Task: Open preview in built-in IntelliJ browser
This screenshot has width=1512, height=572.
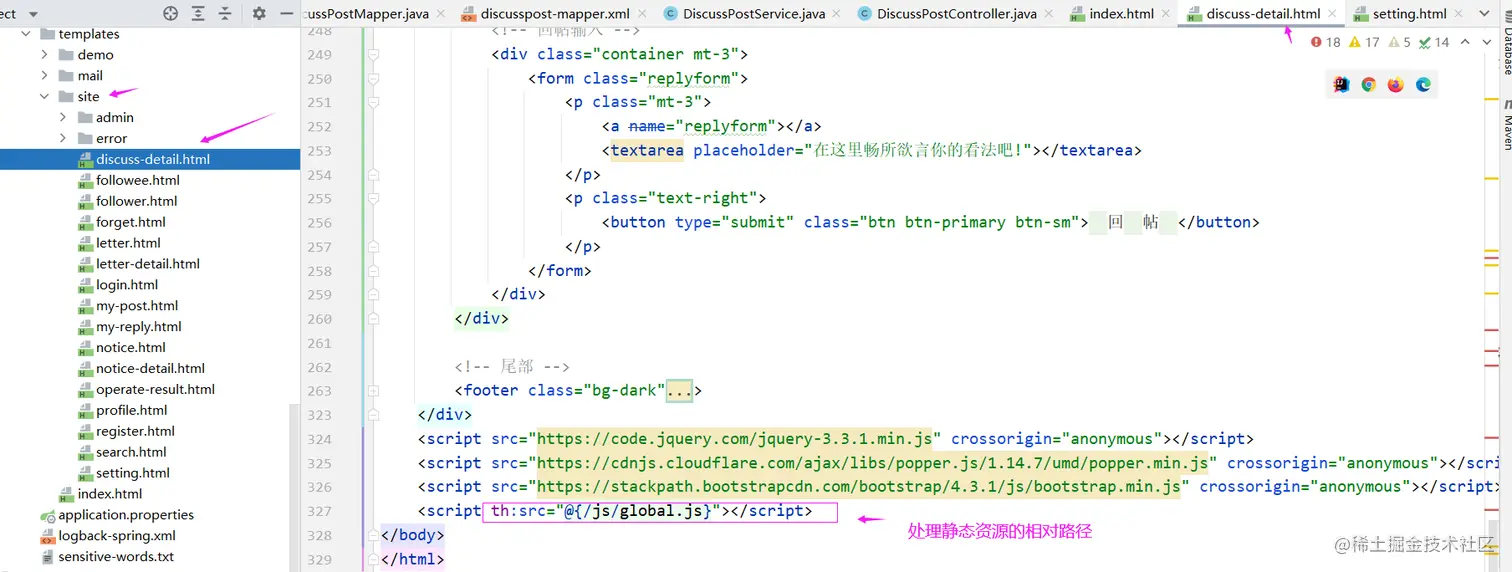Action: tap(1341, 85)
